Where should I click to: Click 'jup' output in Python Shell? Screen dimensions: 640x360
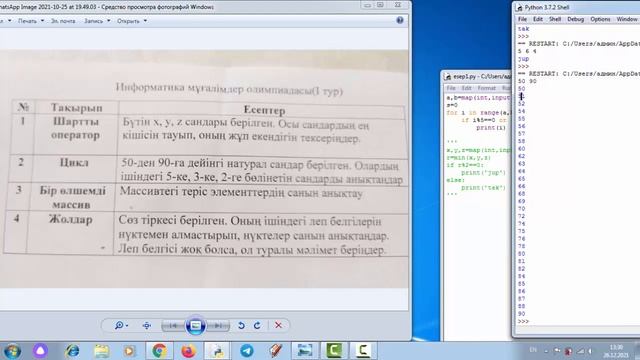coord(523,59)
